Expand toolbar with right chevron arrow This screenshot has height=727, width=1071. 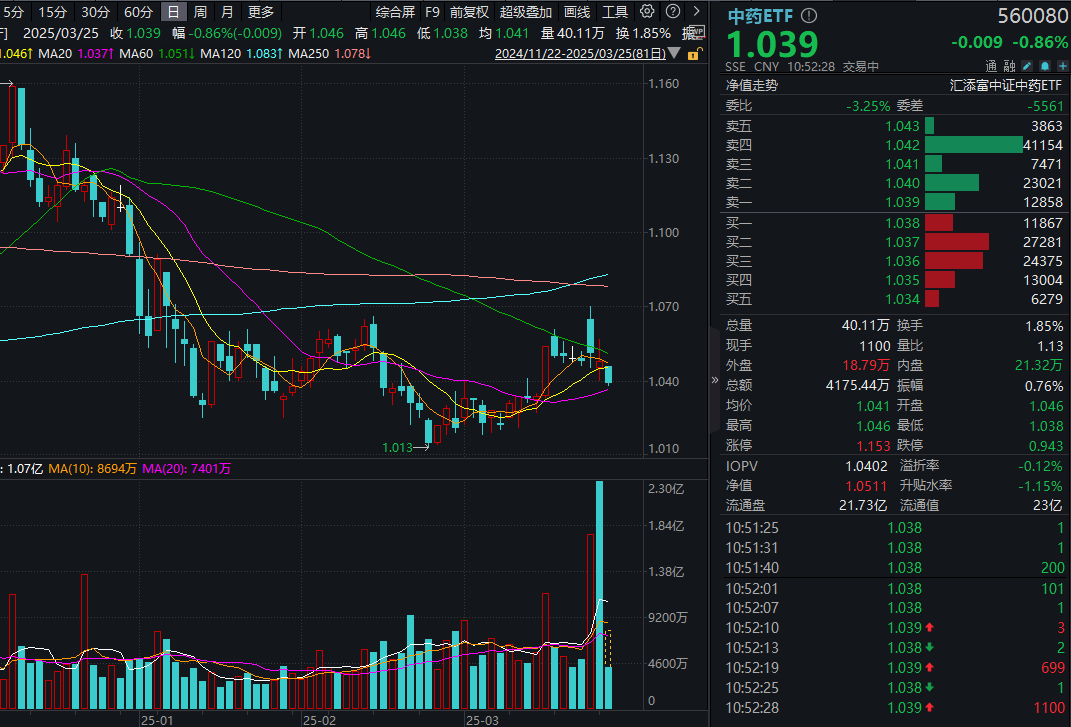pos(696,12)
